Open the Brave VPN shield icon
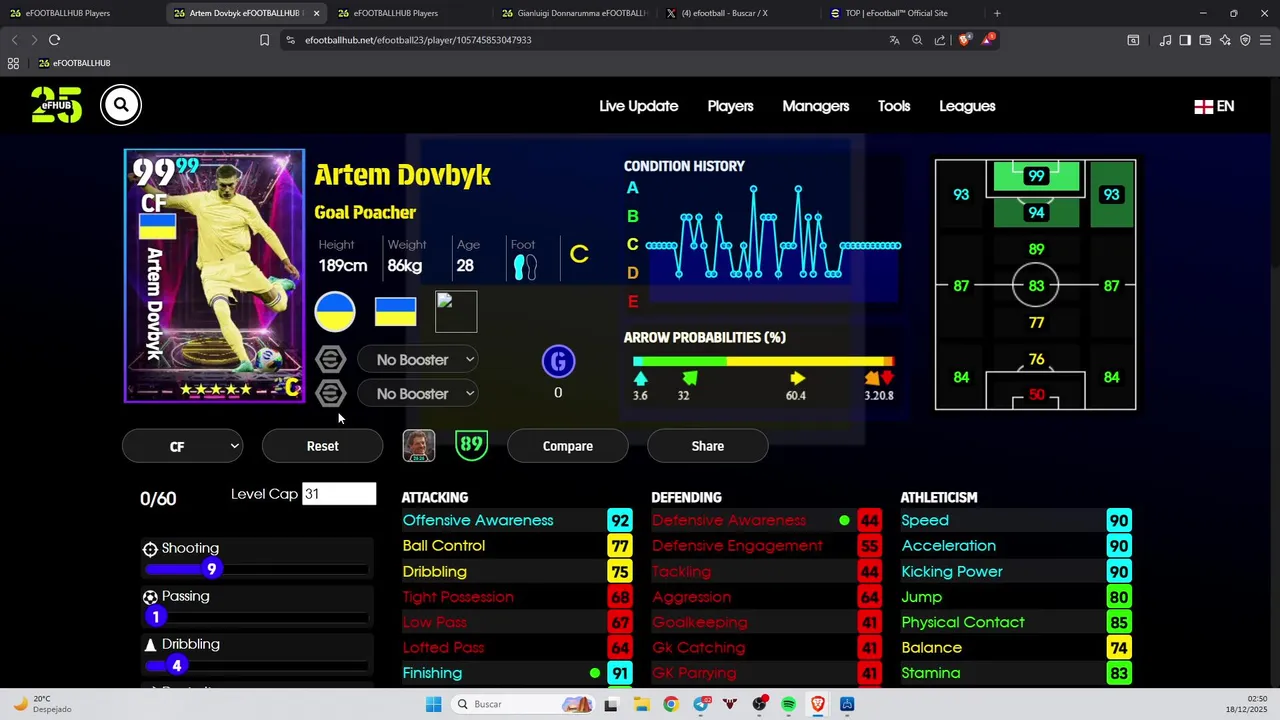The width and height of the screenshot is (1280, 720). point(1245,40)
